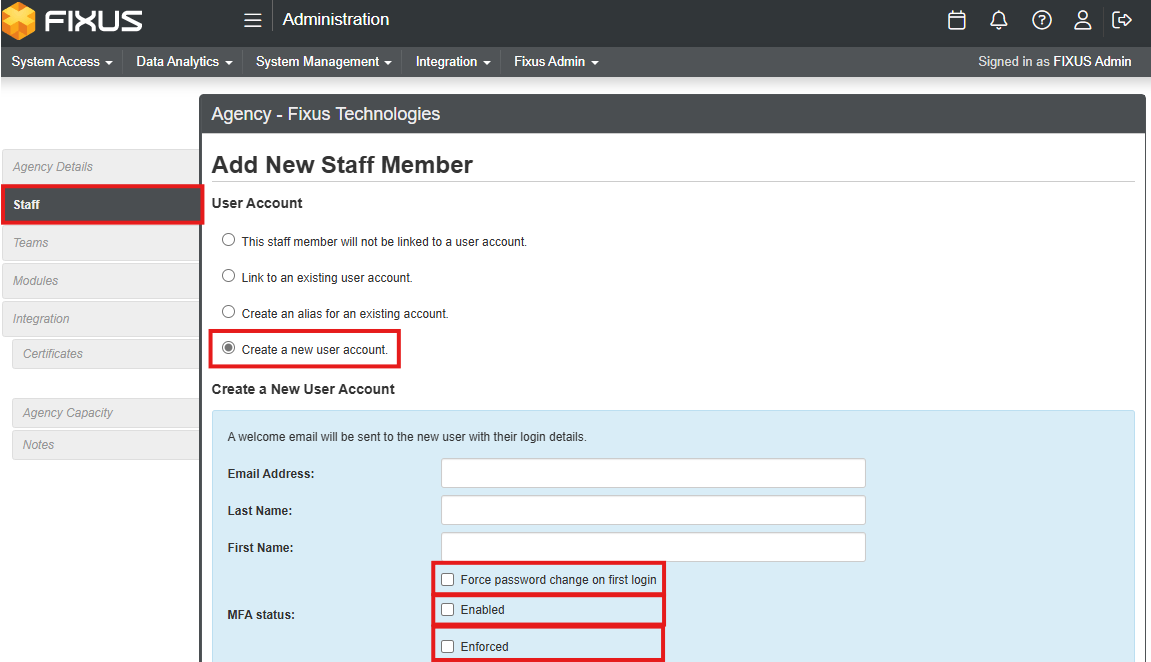Open the System Access dropdown menu
1151x662 pixels.
pyautogui.click(x=56, y=61)
